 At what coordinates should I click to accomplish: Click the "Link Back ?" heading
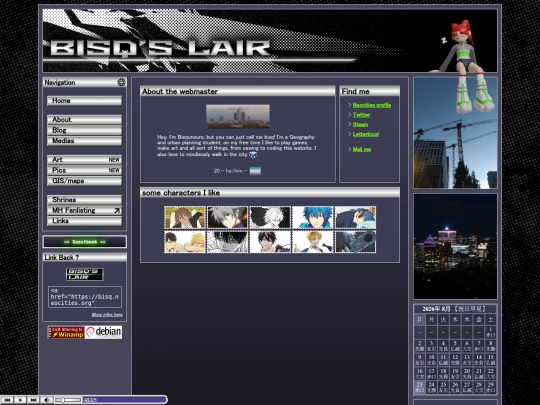point(62,258)
